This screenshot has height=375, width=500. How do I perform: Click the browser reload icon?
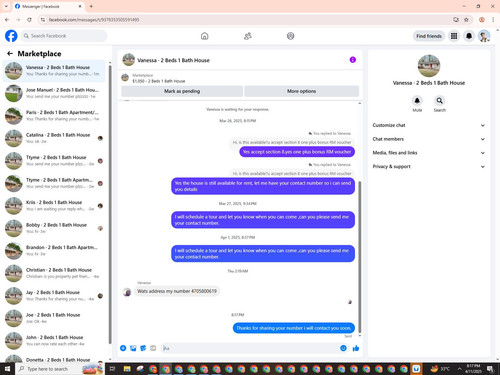(29, 20)
